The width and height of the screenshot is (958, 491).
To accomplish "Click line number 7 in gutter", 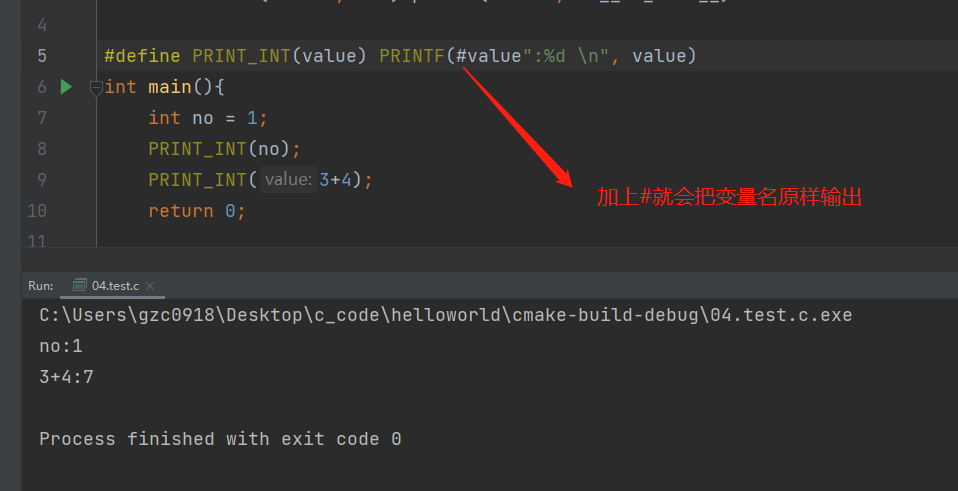I will click(42, 118).
